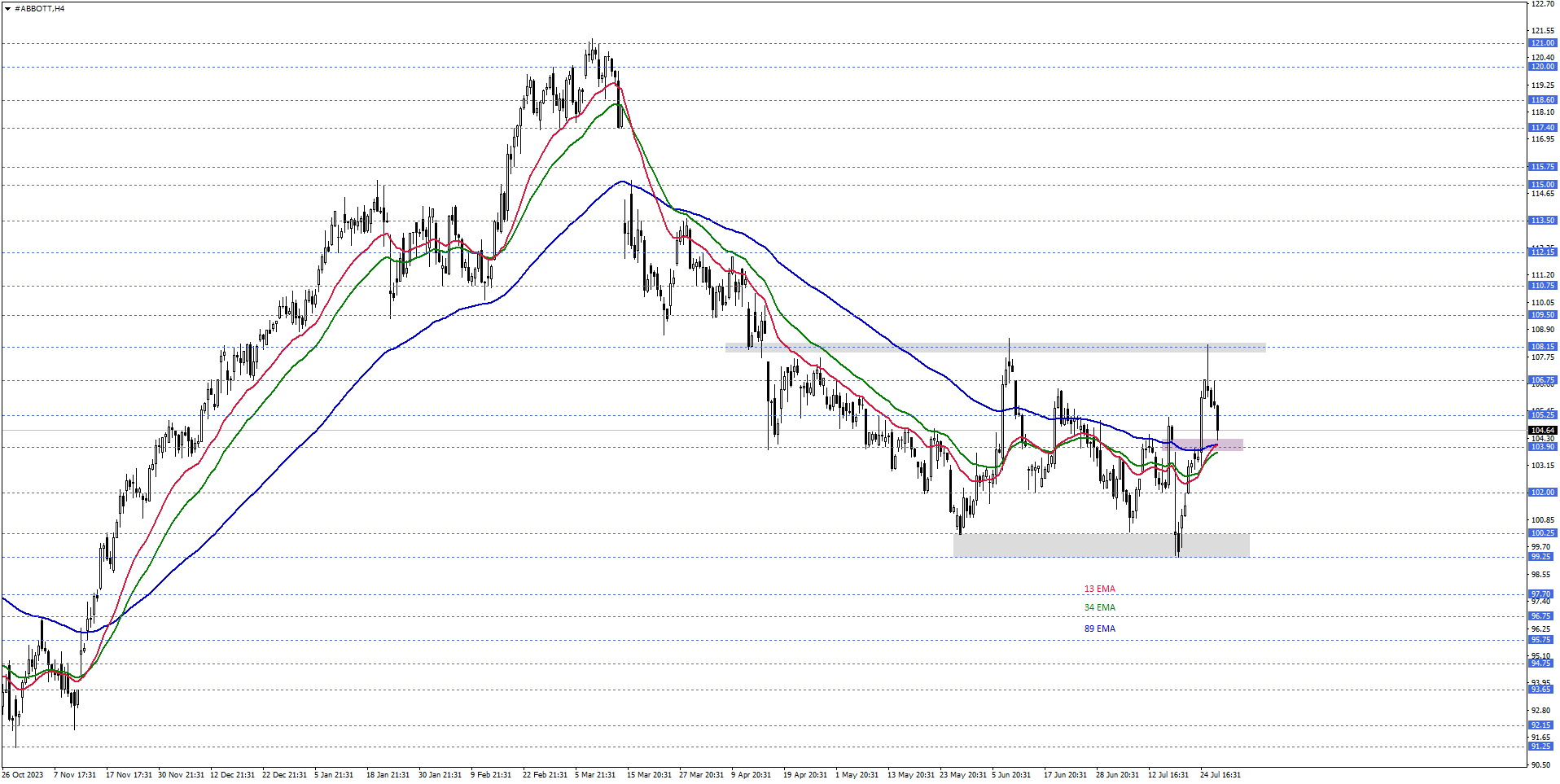Click the 22 Feb 21:31 date label

545,774
